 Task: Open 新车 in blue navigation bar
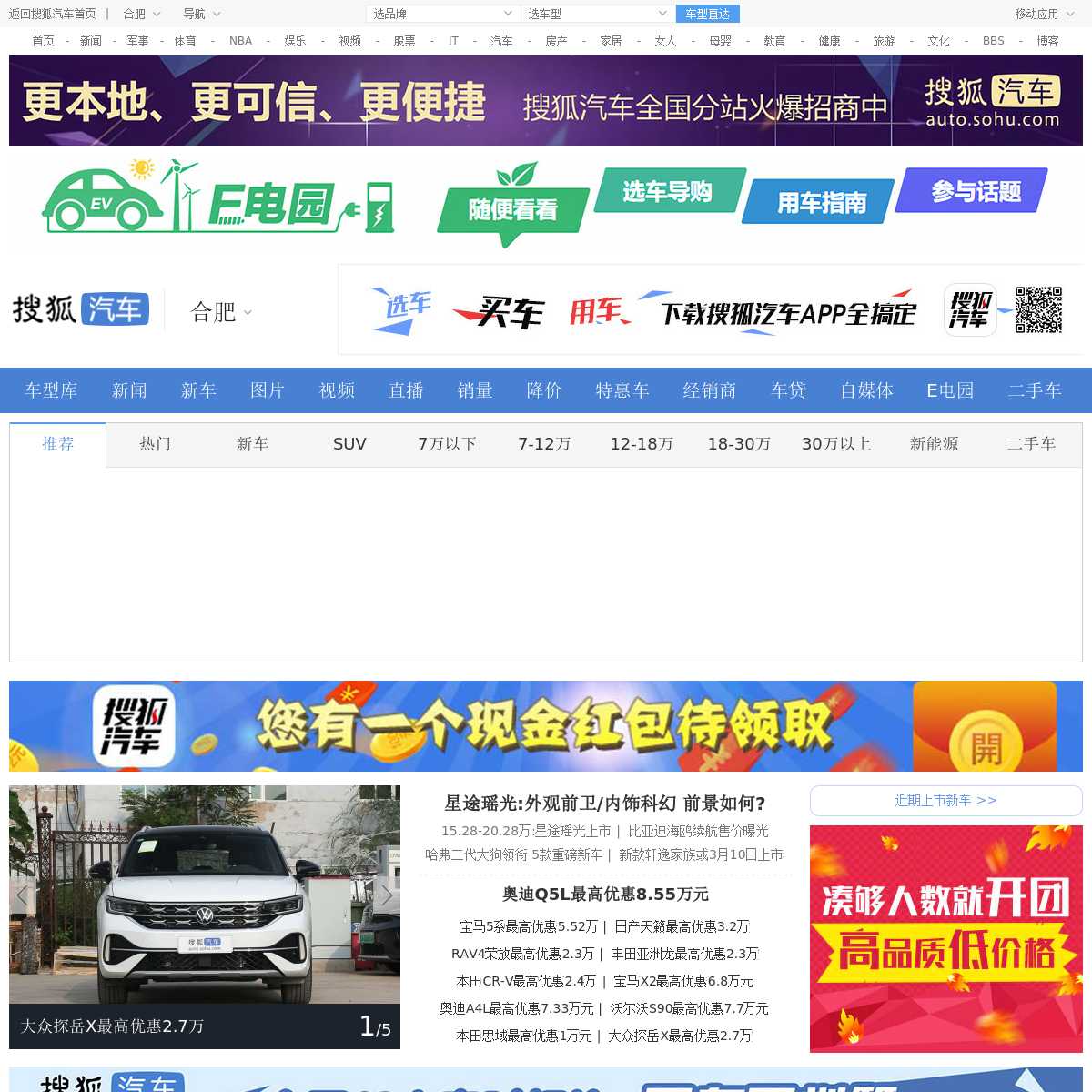(198, 390)
